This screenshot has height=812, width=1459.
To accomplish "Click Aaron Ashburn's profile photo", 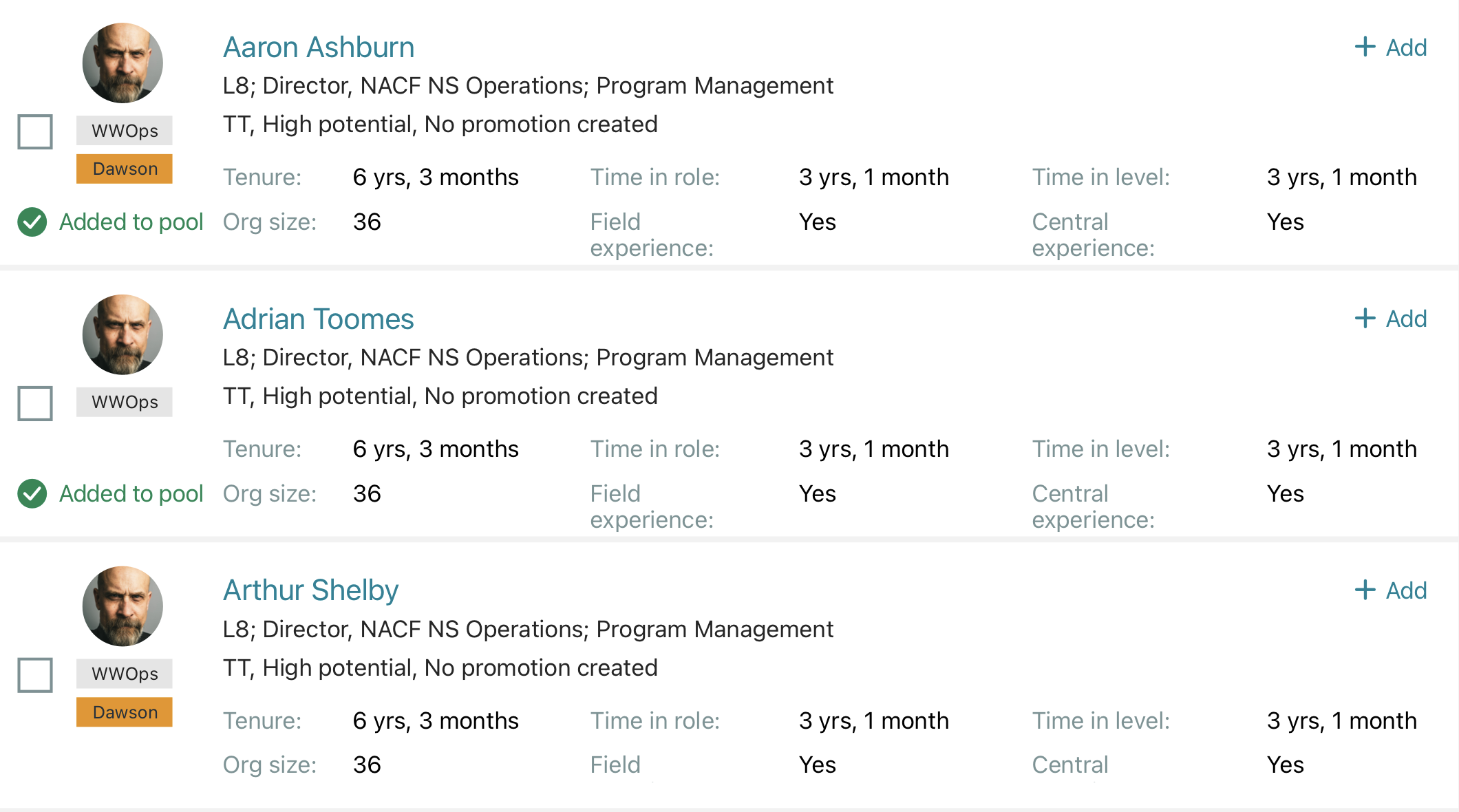I will click(123, 63).
